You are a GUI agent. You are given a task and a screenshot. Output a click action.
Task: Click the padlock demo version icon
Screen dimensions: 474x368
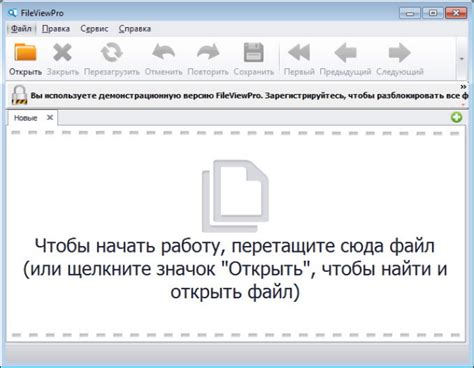point(19,95)
